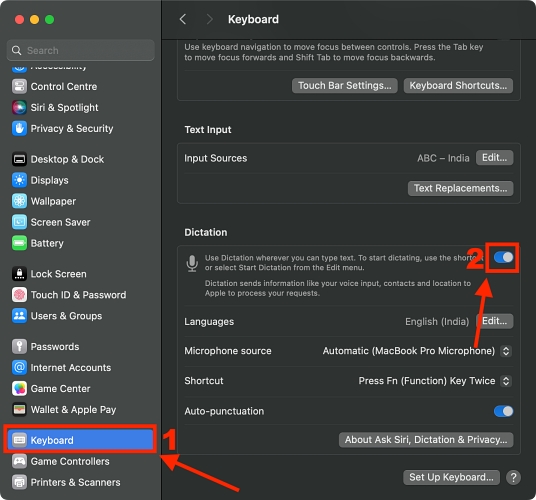Select Wallet & Apple Pay label

click(73, 409)
